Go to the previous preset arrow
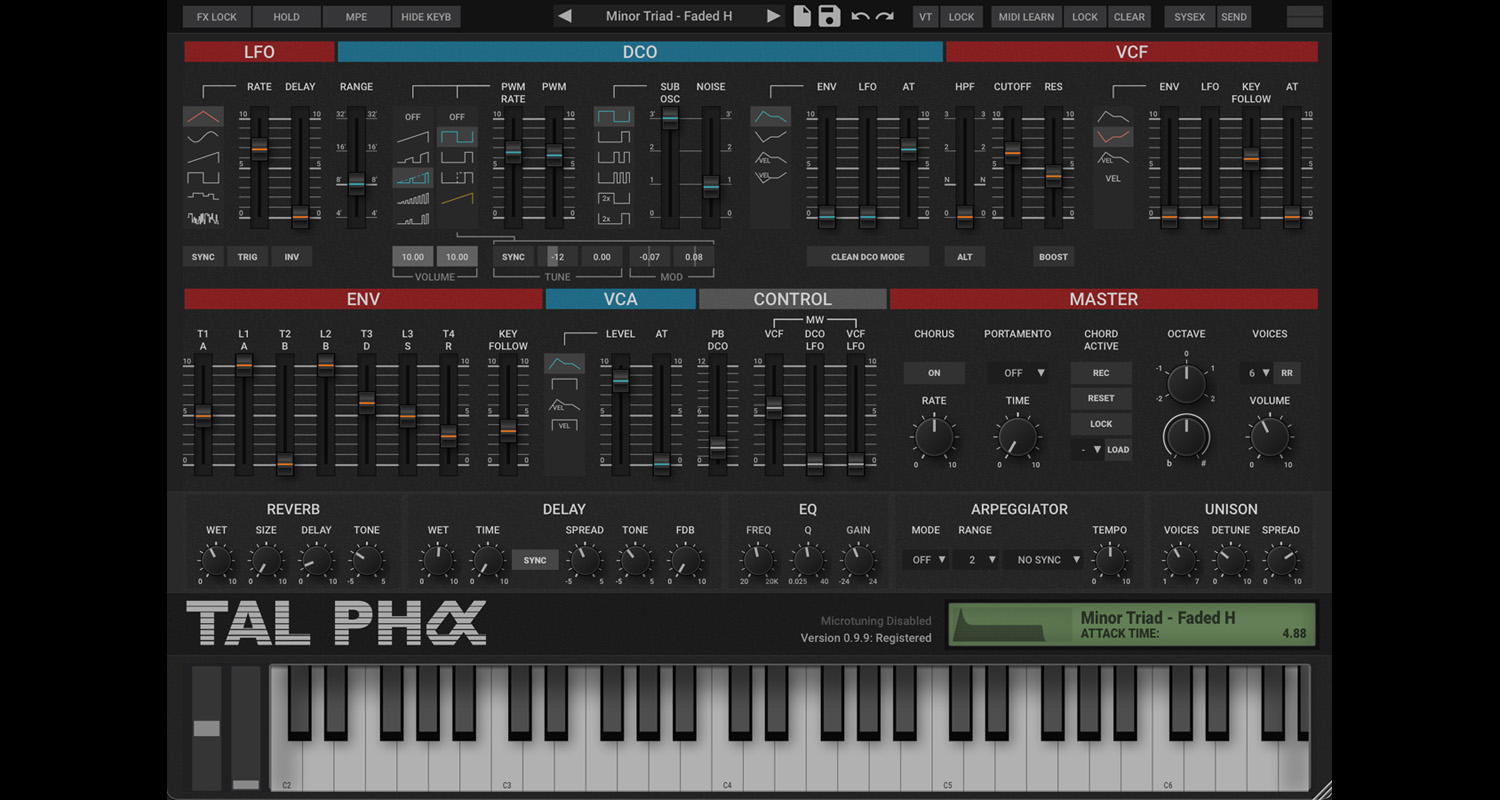 click(565, 16)
